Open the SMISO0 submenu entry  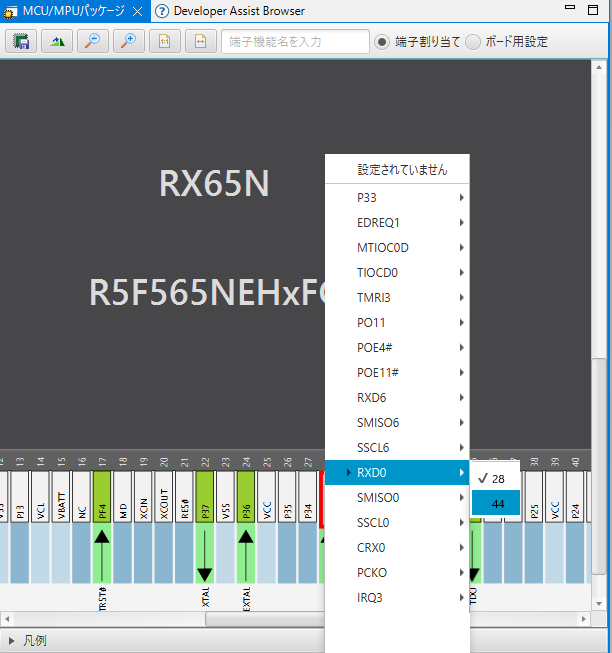397,497
